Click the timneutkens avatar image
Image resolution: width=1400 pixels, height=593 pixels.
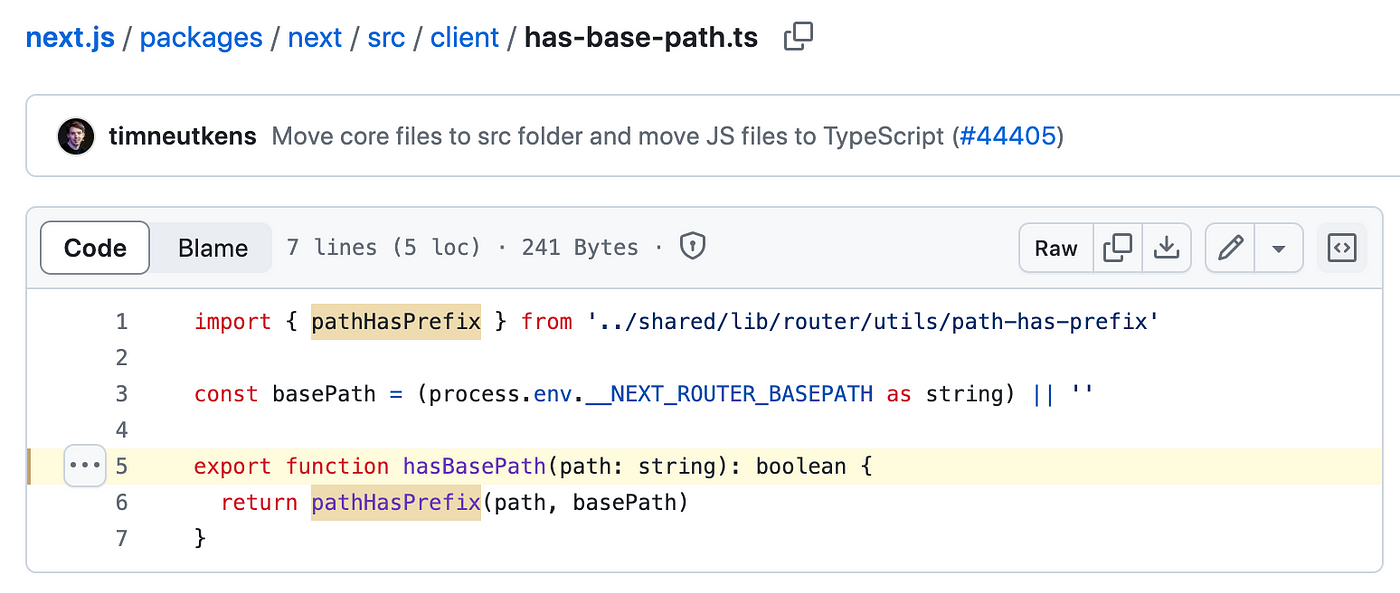tap(76, 136)
